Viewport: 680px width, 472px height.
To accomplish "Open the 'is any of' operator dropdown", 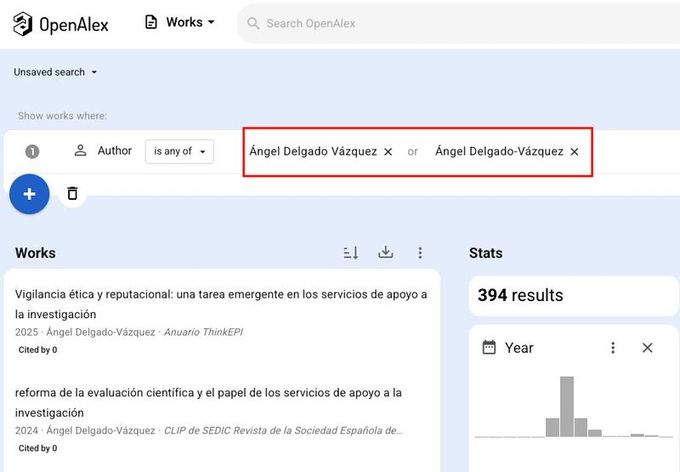I will point(179,151).
